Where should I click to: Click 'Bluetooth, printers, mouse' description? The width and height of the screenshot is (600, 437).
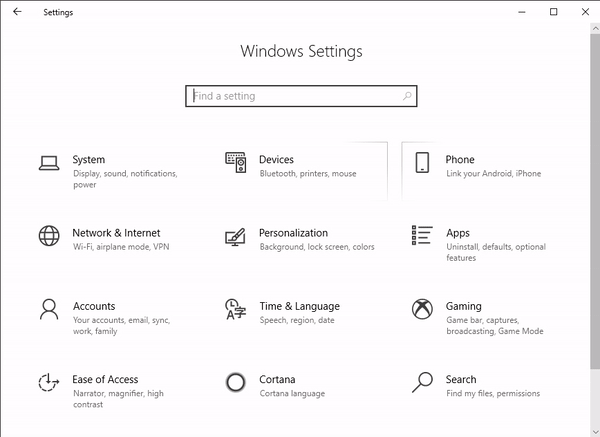coord(308,174)
